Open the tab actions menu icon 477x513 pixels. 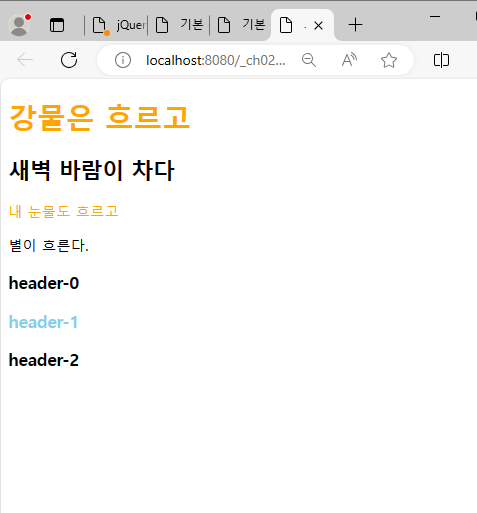coord(57,25)
